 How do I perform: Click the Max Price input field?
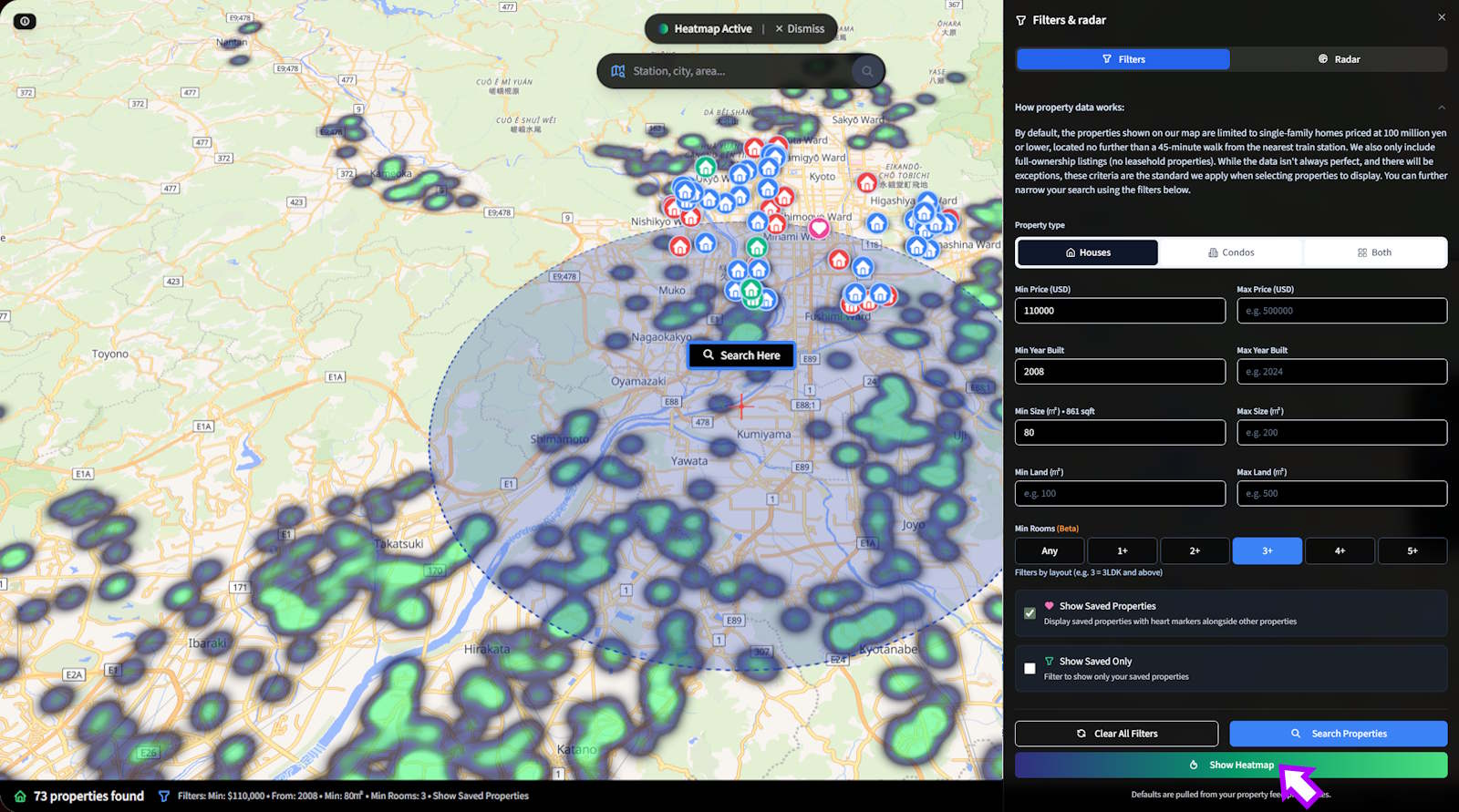point(1341,311)
